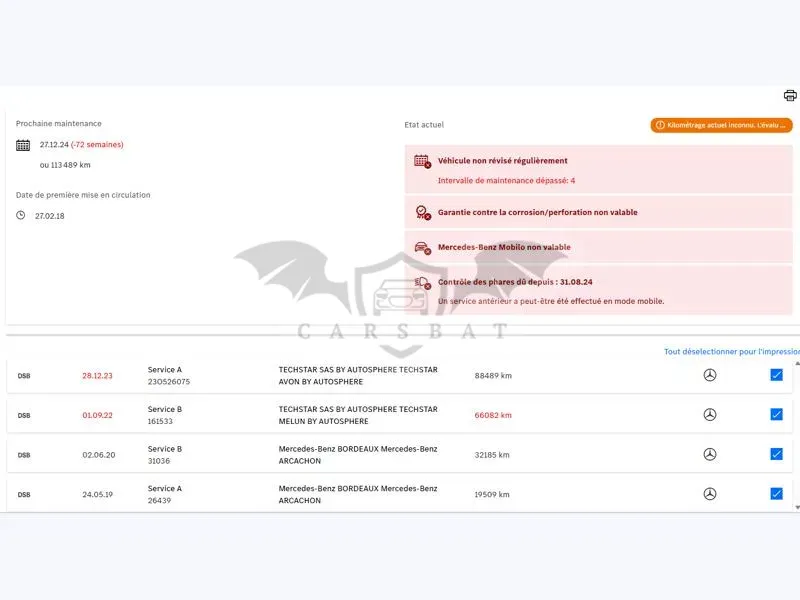Click the DSB label in 02.06.20 row

[24, 455]
